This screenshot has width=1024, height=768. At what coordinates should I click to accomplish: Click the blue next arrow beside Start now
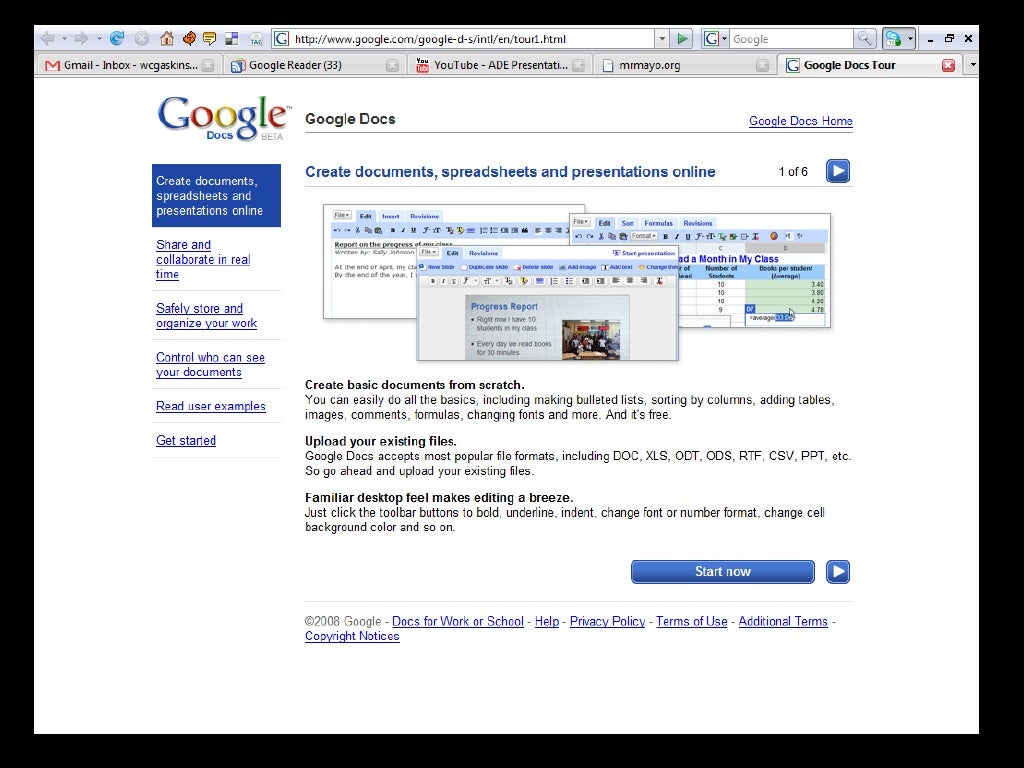point(838,572)
